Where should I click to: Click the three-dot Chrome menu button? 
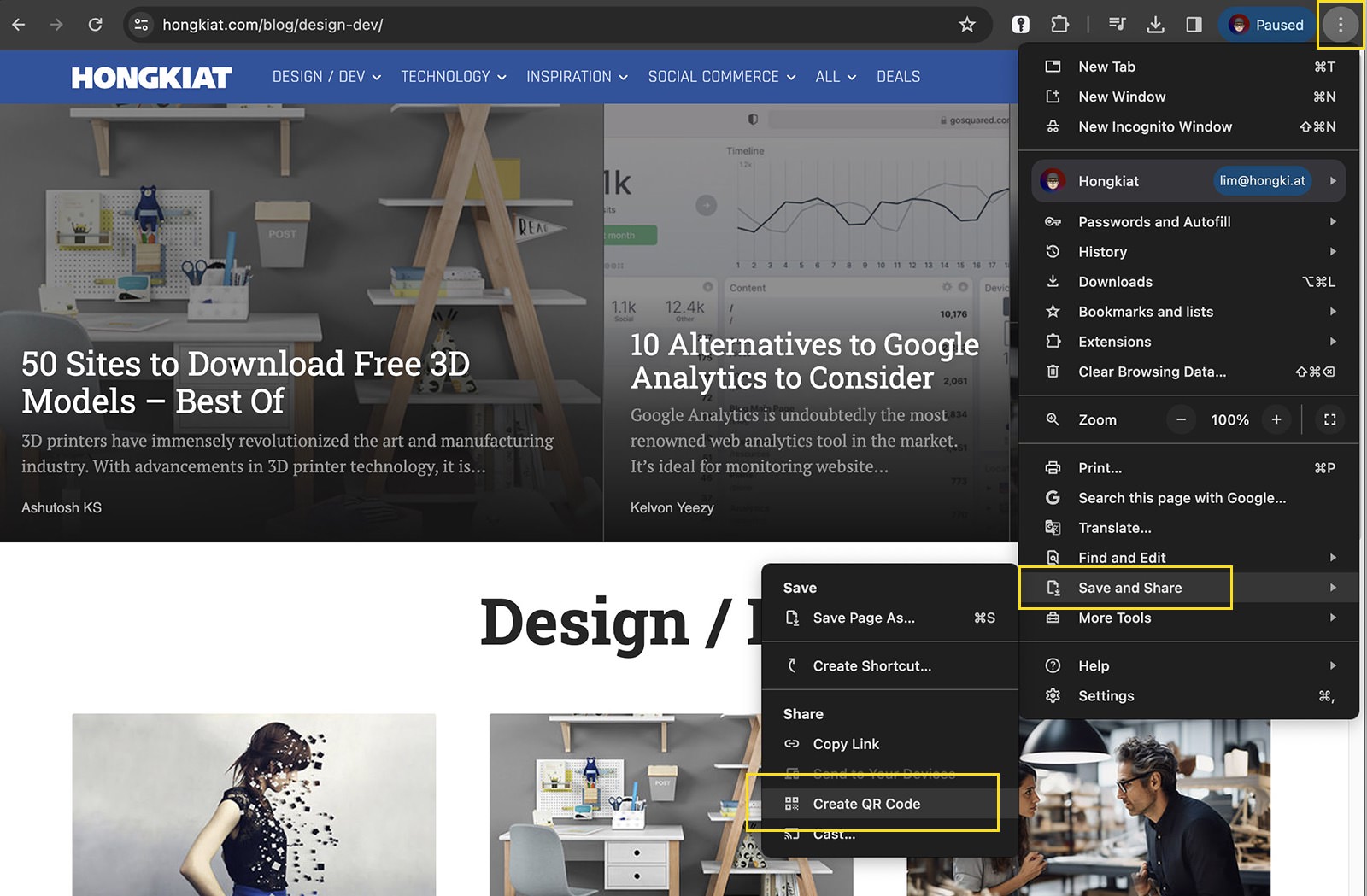point(1341,25)
